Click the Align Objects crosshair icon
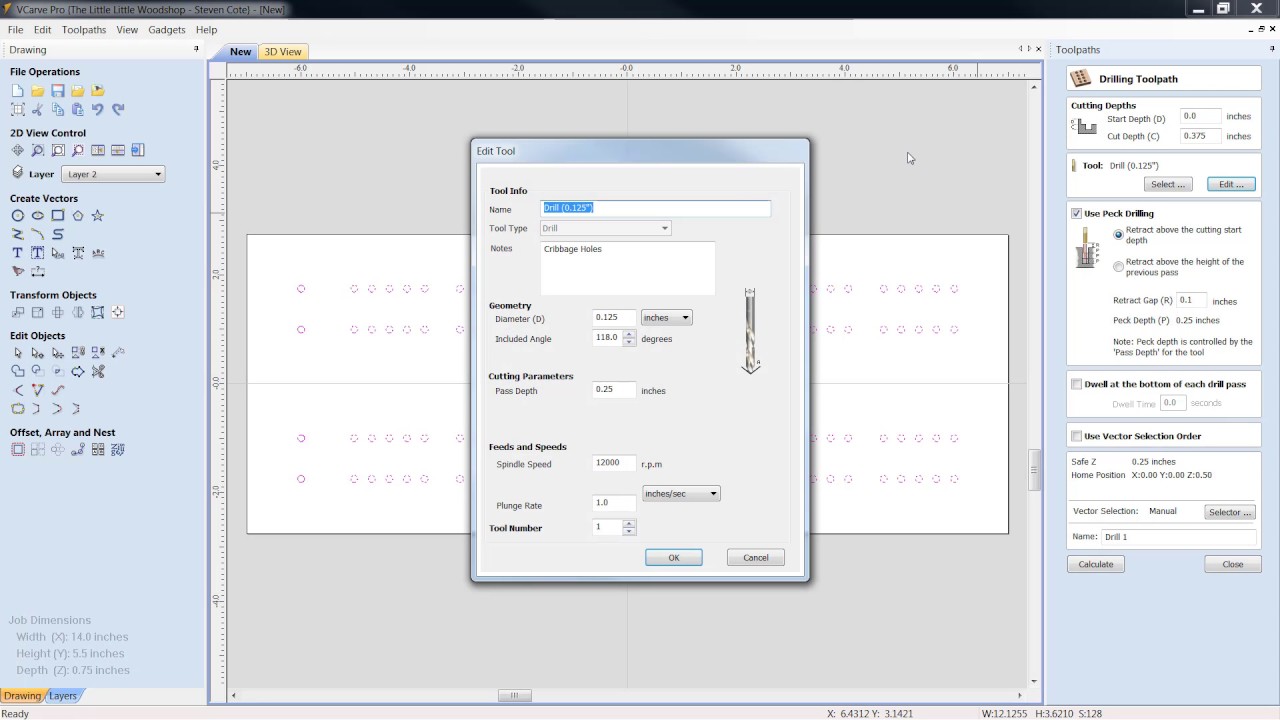Screen dimensions: 1280x720 coord(117,312)
